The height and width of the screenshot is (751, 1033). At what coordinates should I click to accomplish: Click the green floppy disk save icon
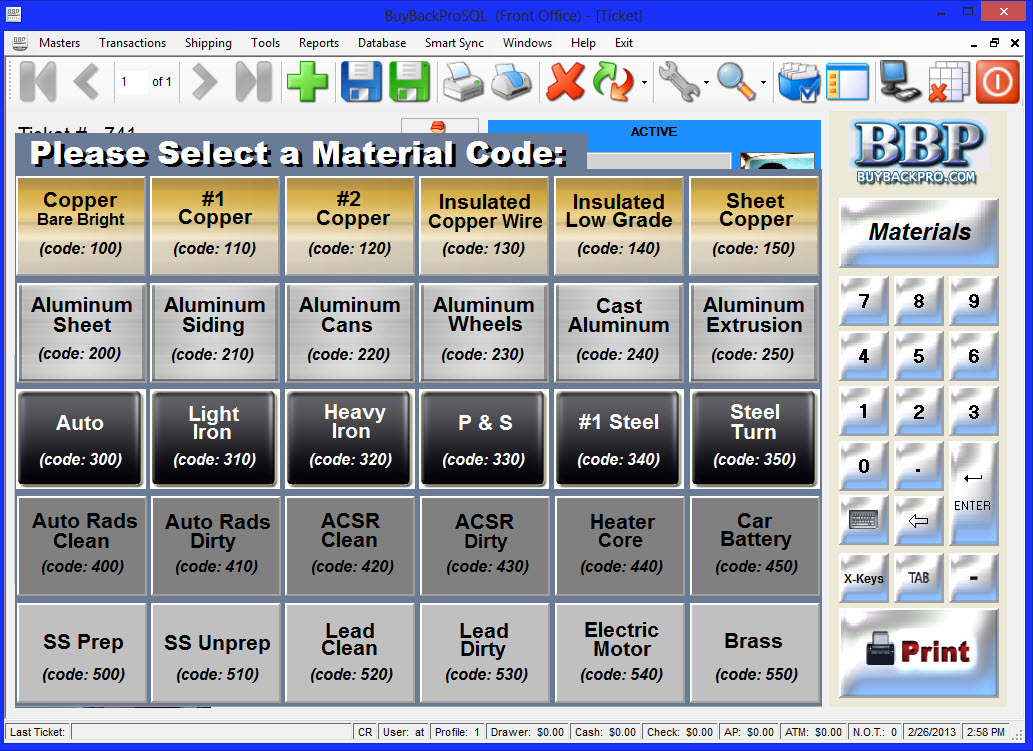point(409,82)
